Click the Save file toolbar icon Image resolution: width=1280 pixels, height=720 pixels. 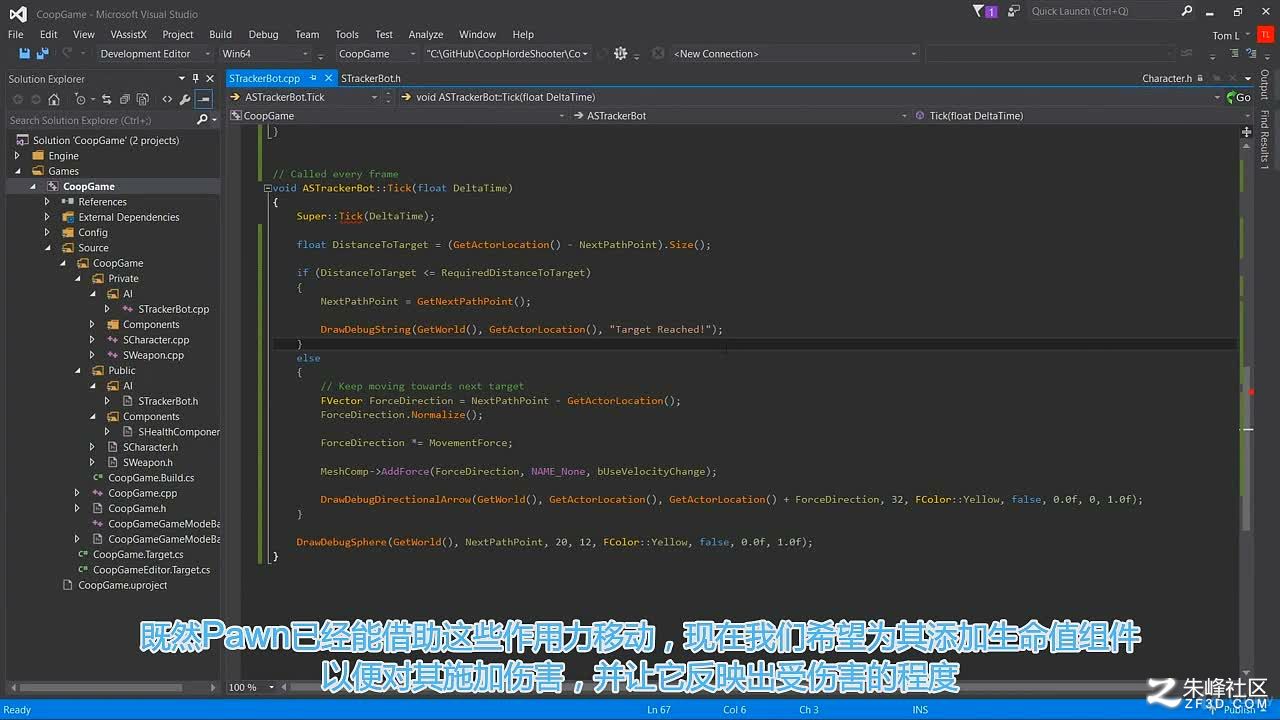click(x=24, y=53)
